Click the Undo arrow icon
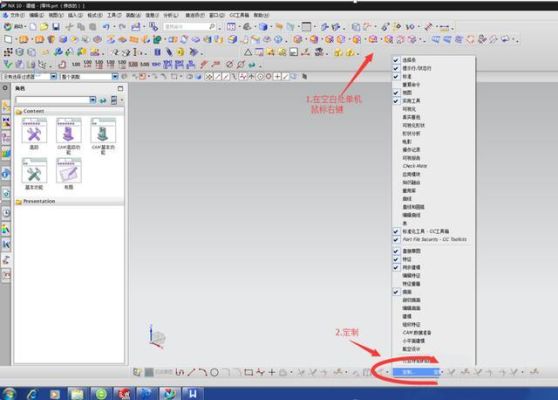Viewport: 558px width, 400px height. [106, 27]
